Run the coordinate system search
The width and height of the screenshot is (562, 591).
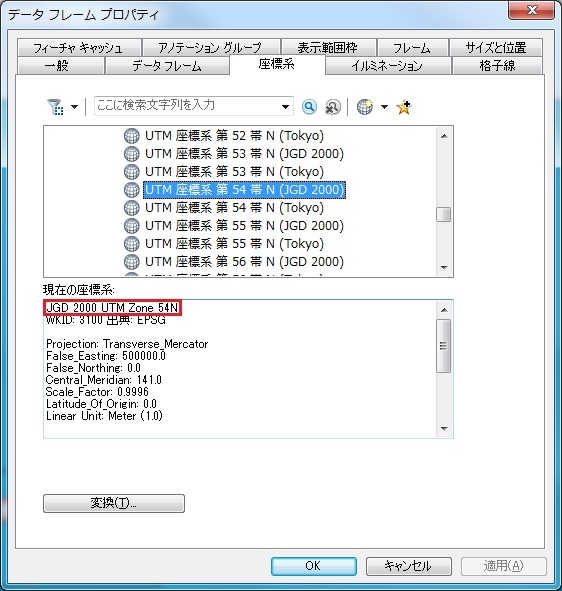309,107
